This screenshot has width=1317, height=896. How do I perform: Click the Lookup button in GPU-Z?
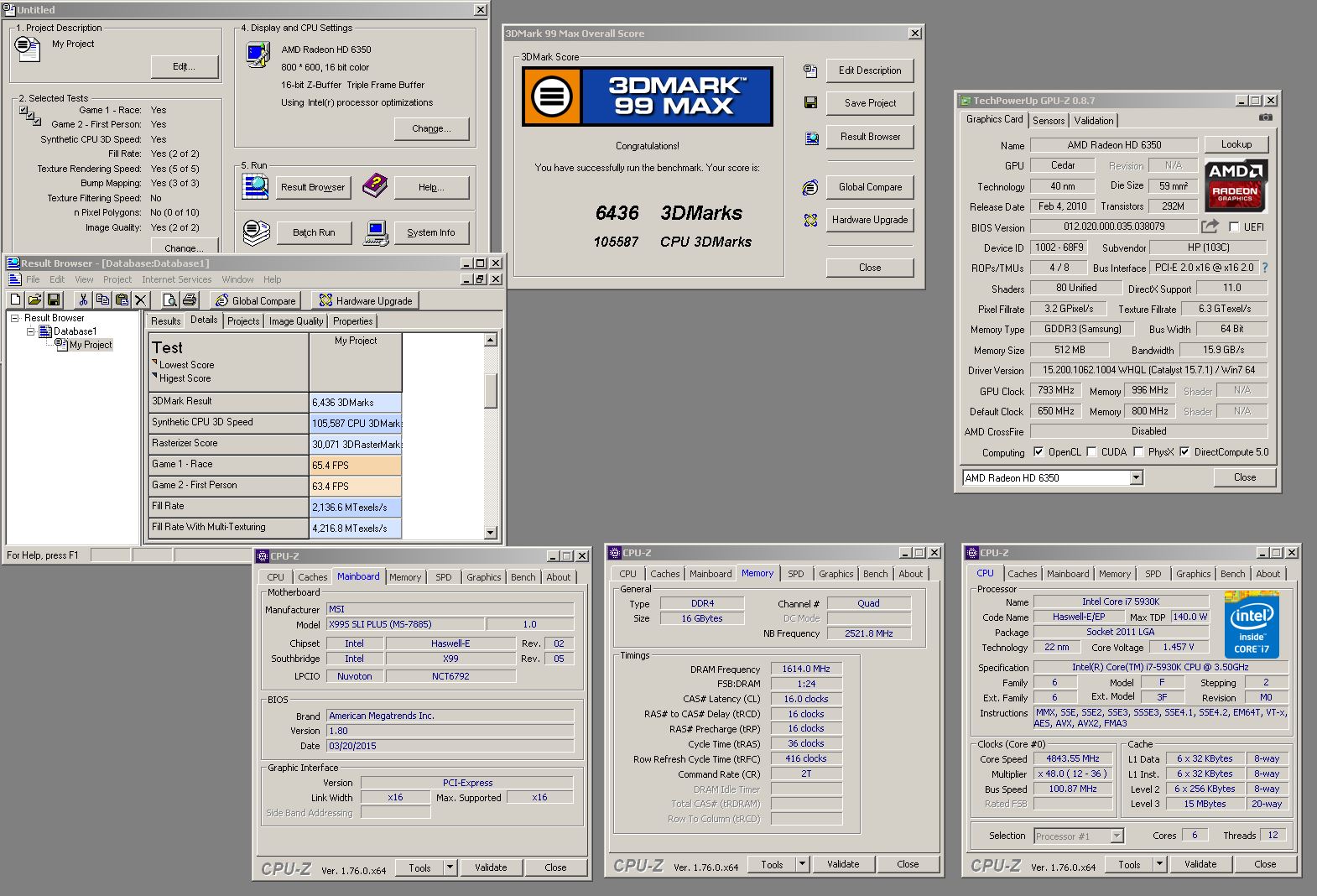pos(1236,144)
